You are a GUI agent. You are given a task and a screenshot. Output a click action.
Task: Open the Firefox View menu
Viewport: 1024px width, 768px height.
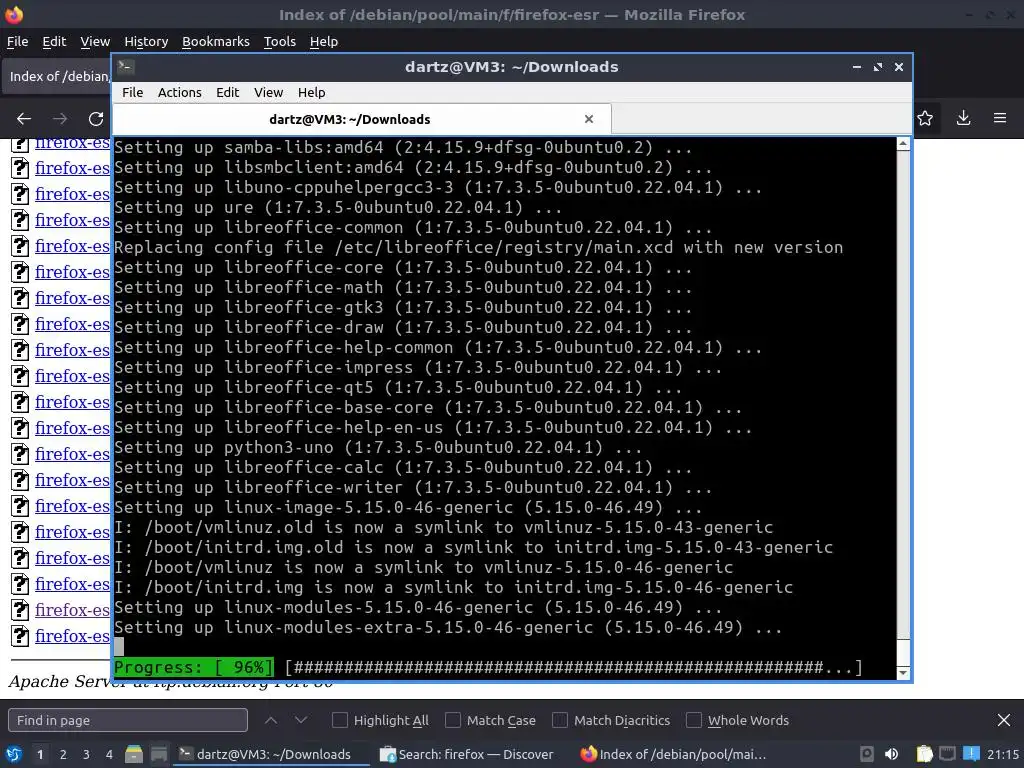tap(95, 41)
